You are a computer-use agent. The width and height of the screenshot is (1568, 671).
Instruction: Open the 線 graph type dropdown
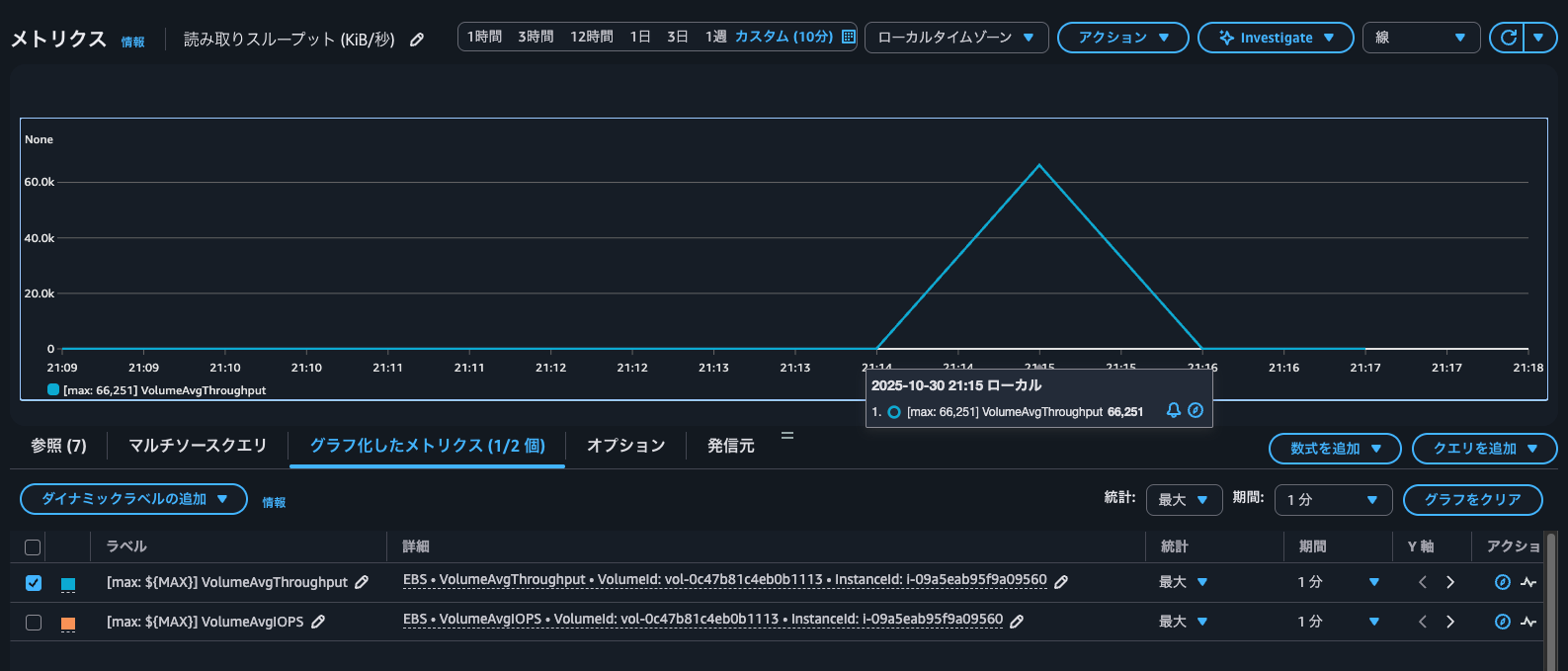1422,38
